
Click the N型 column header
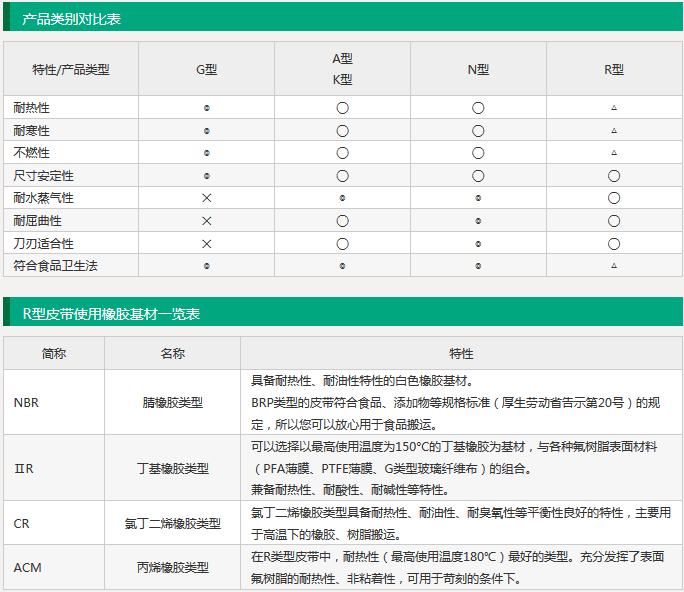tap(478, 69)
